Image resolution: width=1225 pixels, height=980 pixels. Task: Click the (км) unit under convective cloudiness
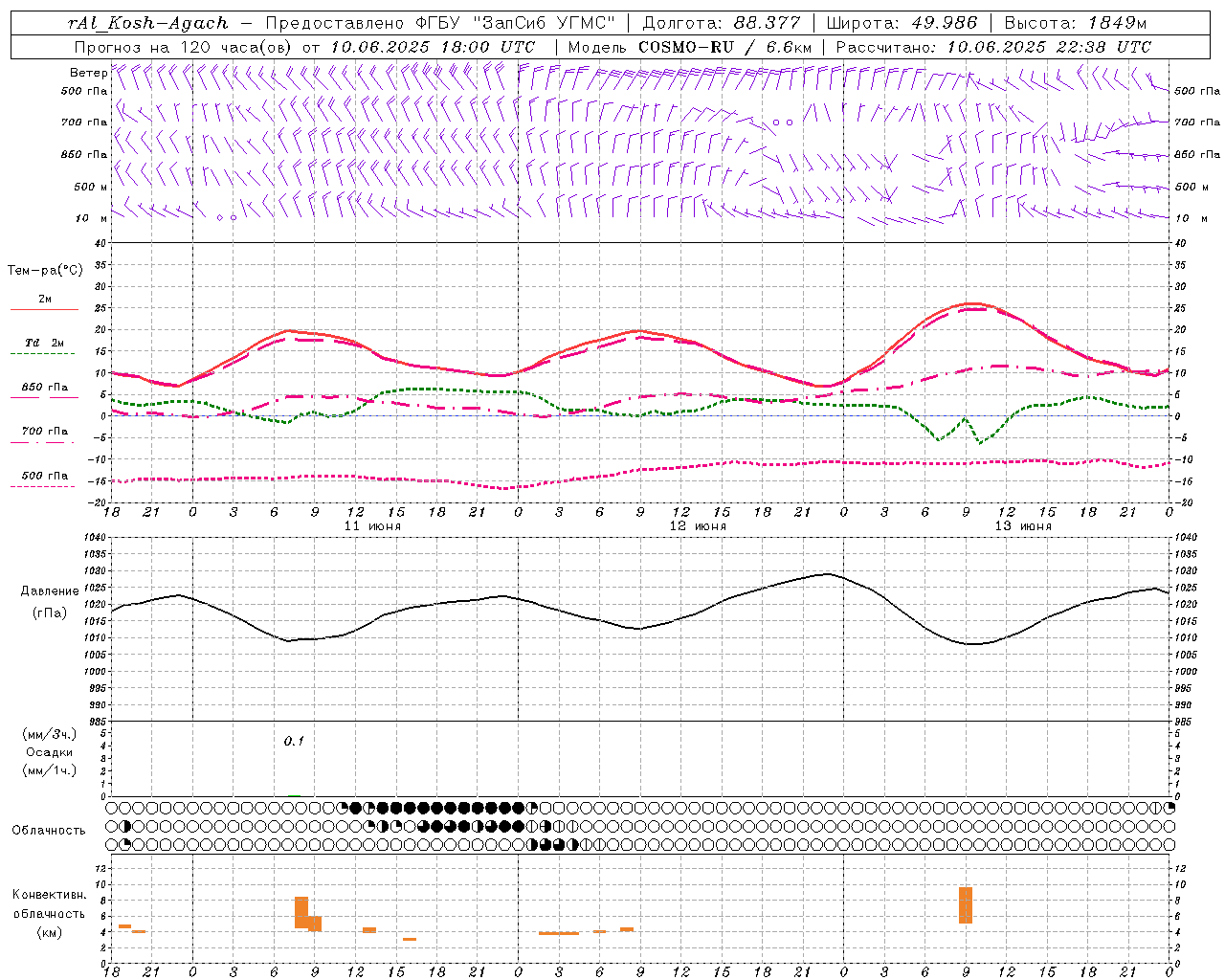click(x=50, y=932)
